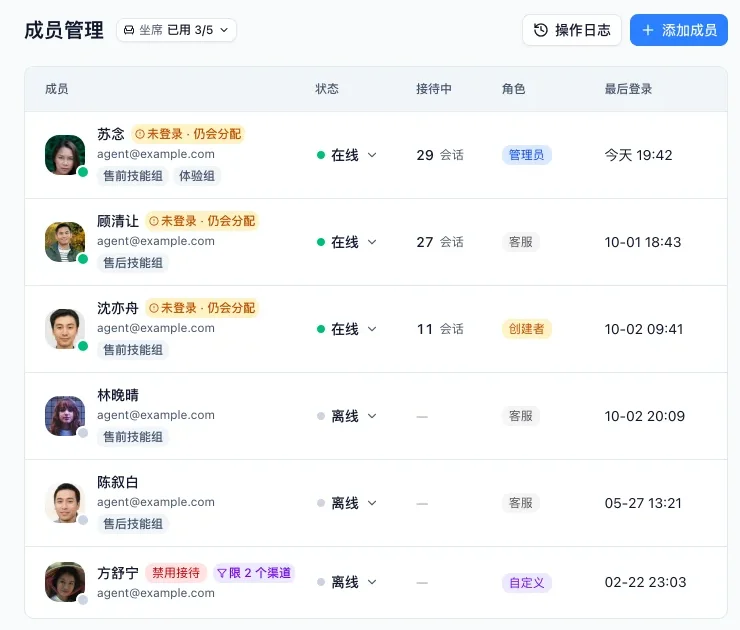Click 林晚晴's 售前技能组 tag
This screenshot has width=740, height=630.
coord(133,437)
